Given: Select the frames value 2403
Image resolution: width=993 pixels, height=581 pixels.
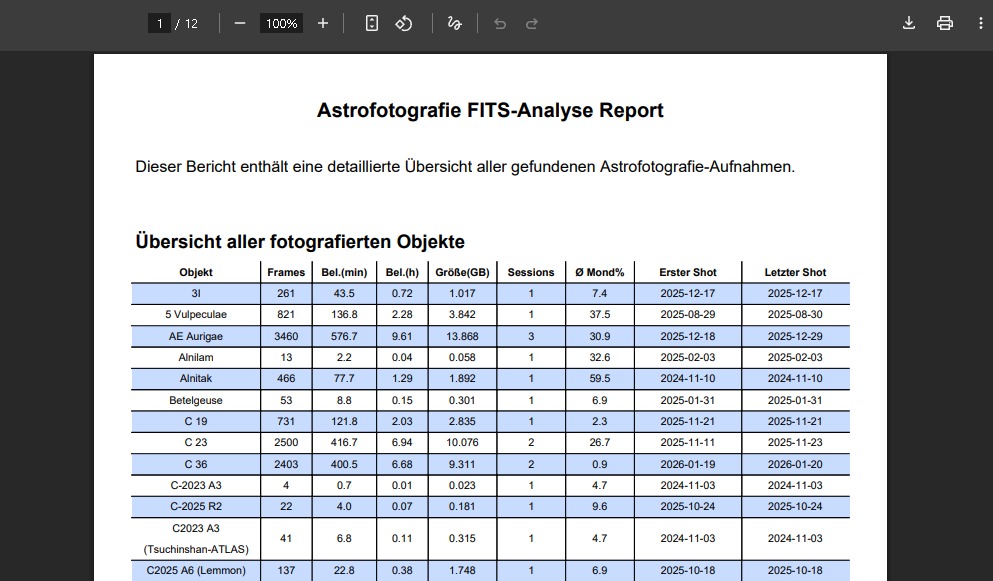Looking at the screenshot, I should coord(286,464).
